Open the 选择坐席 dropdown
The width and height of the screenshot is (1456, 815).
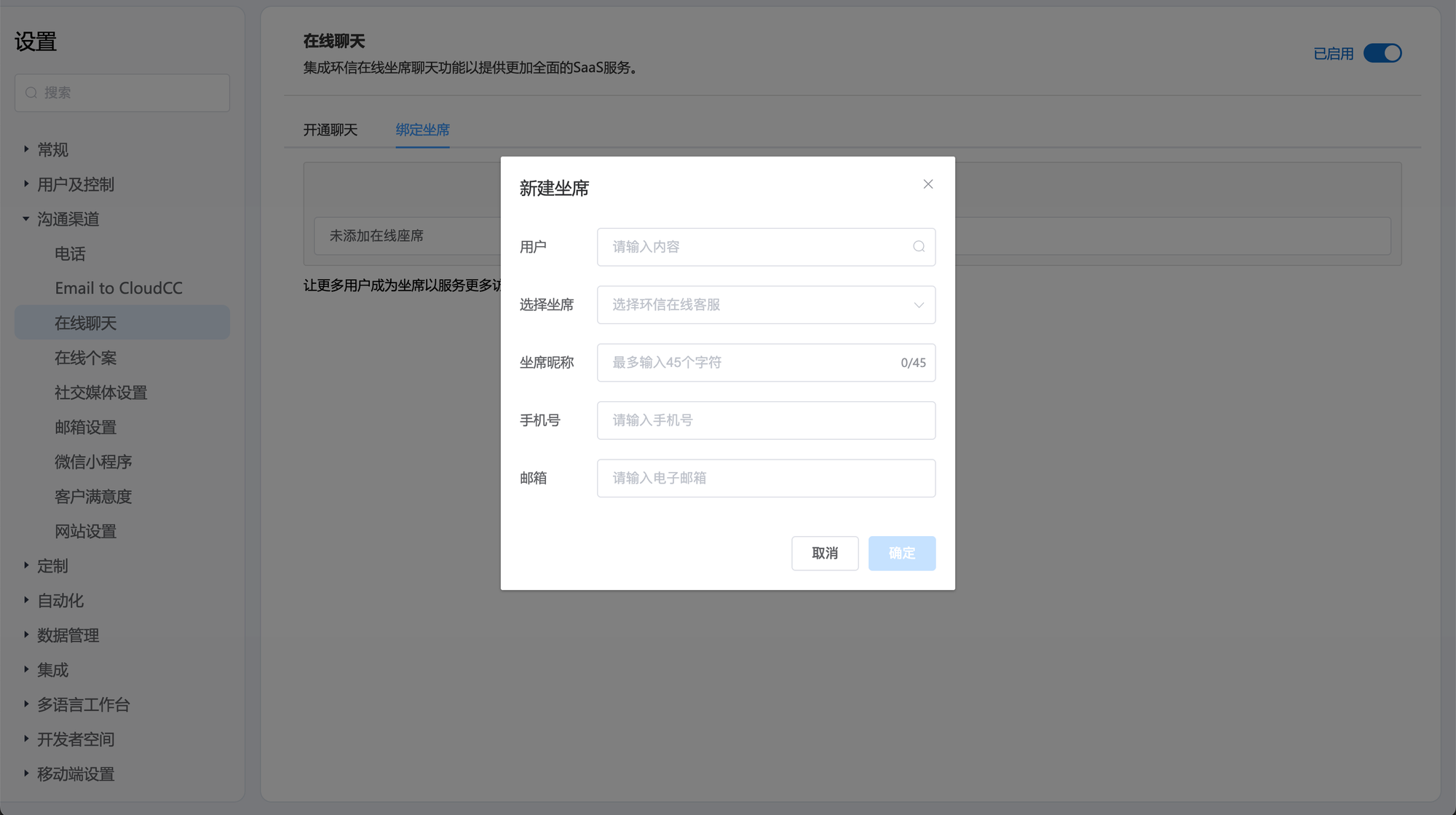pos(766,304)
